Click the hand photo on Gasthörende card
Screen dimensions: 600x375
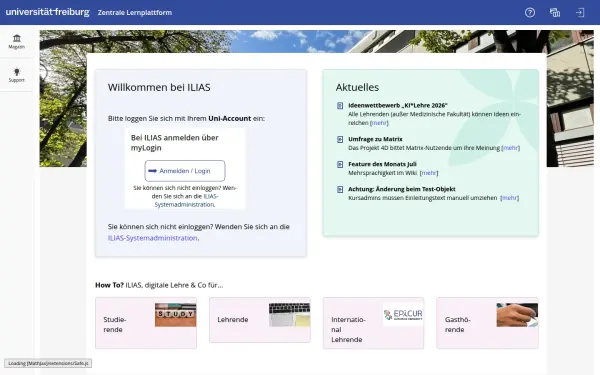tap(517, 315)
